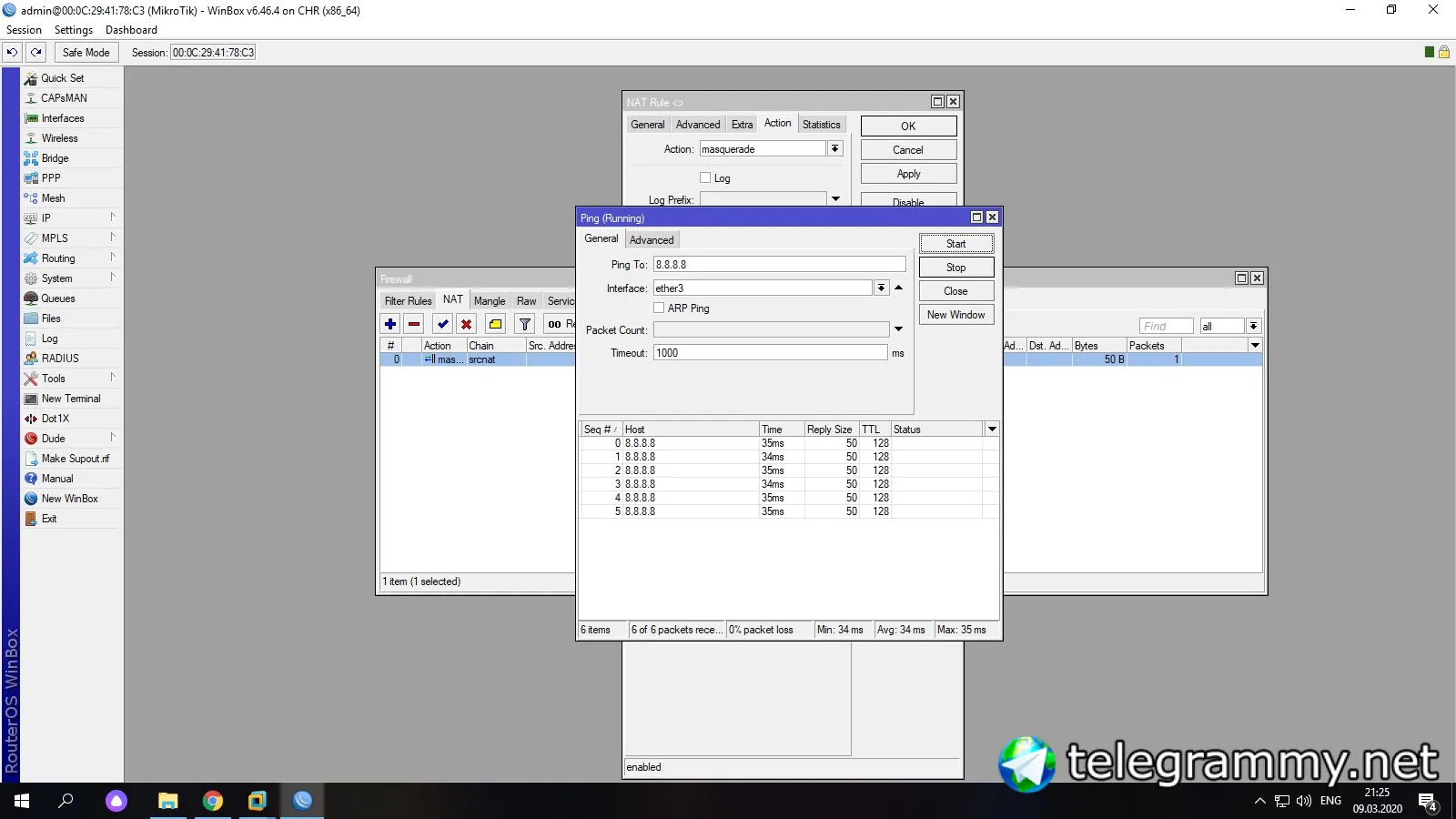Switch to Statistics tab in NAT Rule
Image resolution: width=1456 pixels, height=819 pixels.
[x=821, y=125]
